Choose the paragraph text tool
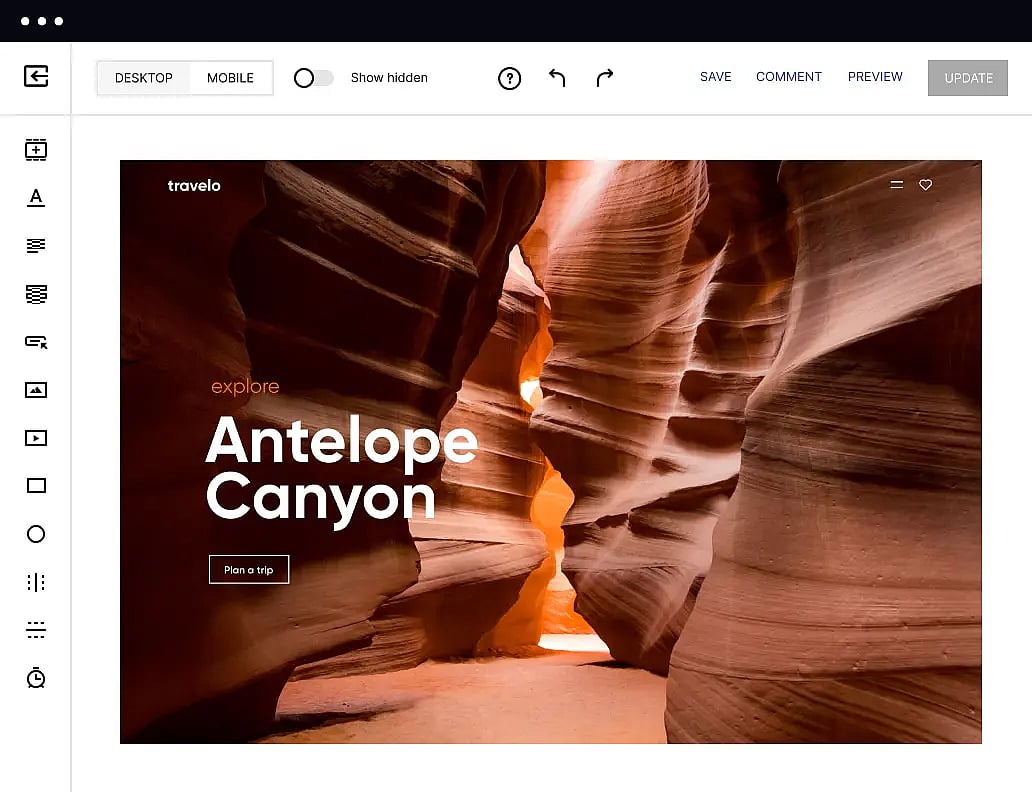The image size is (1032, 792). (x=36, y=245)
